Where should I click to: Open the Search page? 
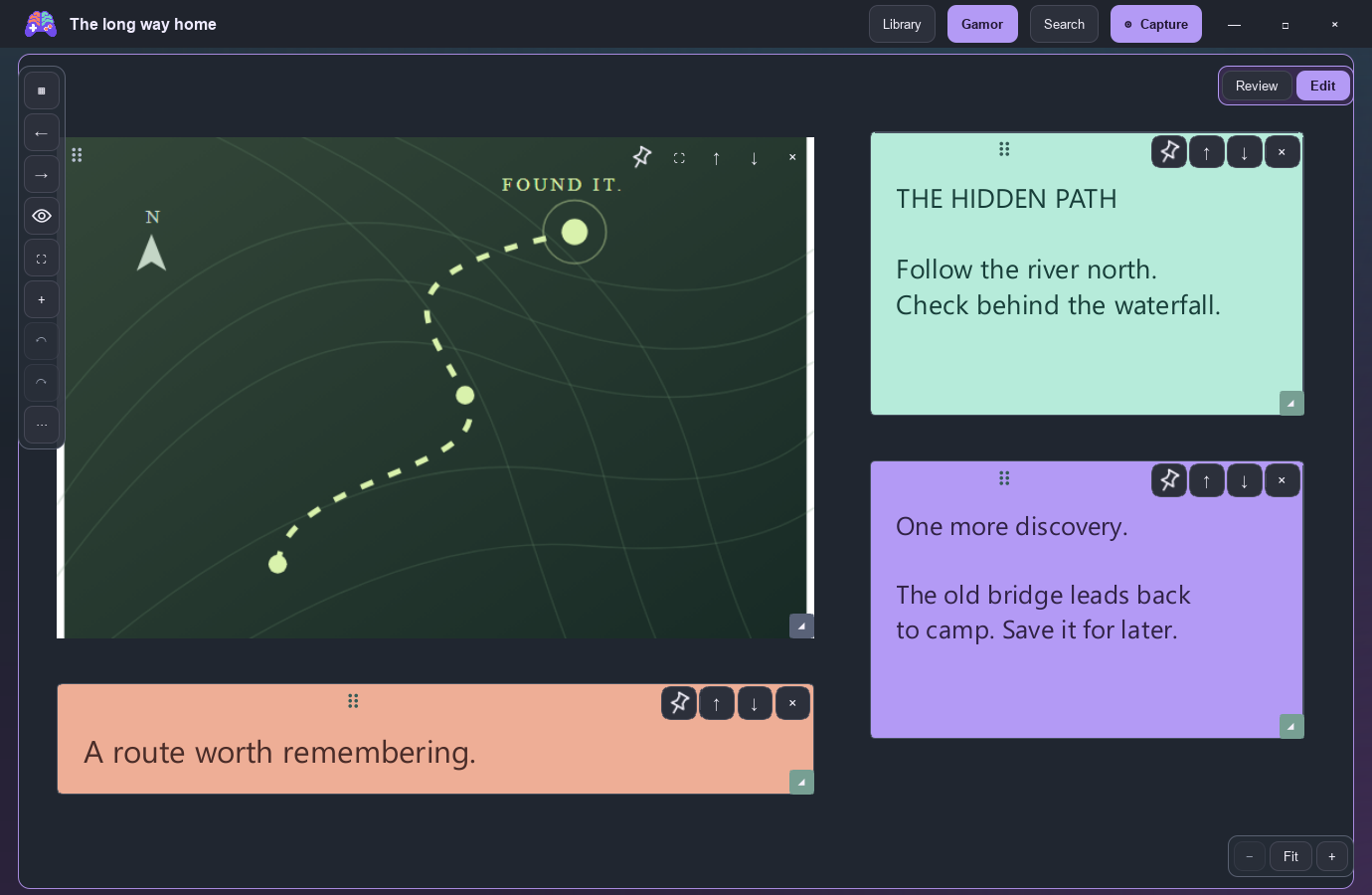[x=1064, y=24]
